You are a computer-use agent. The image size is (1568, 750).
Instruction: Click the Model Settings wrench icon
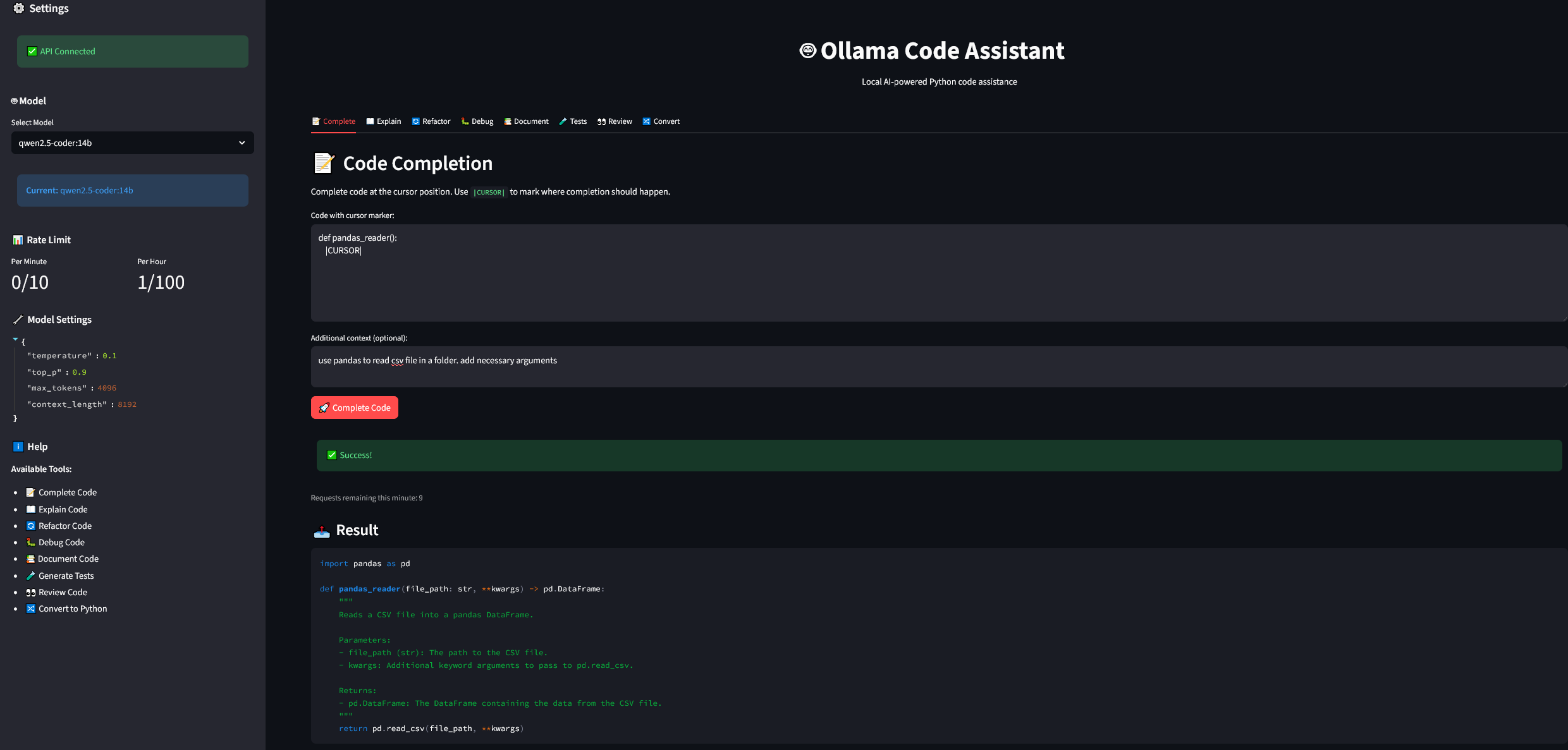[18, 320]
